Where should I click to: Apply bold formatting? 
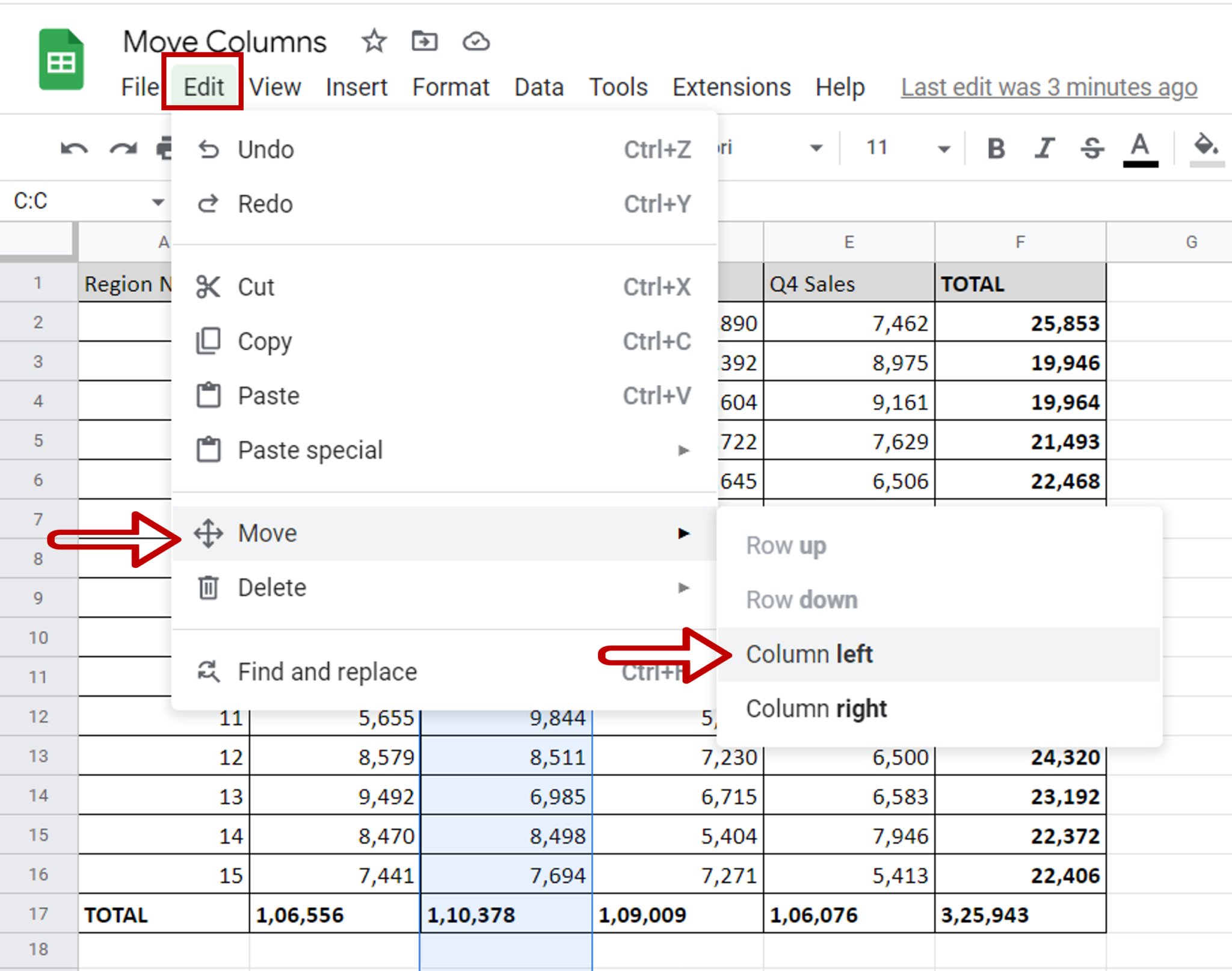(996, 148)
